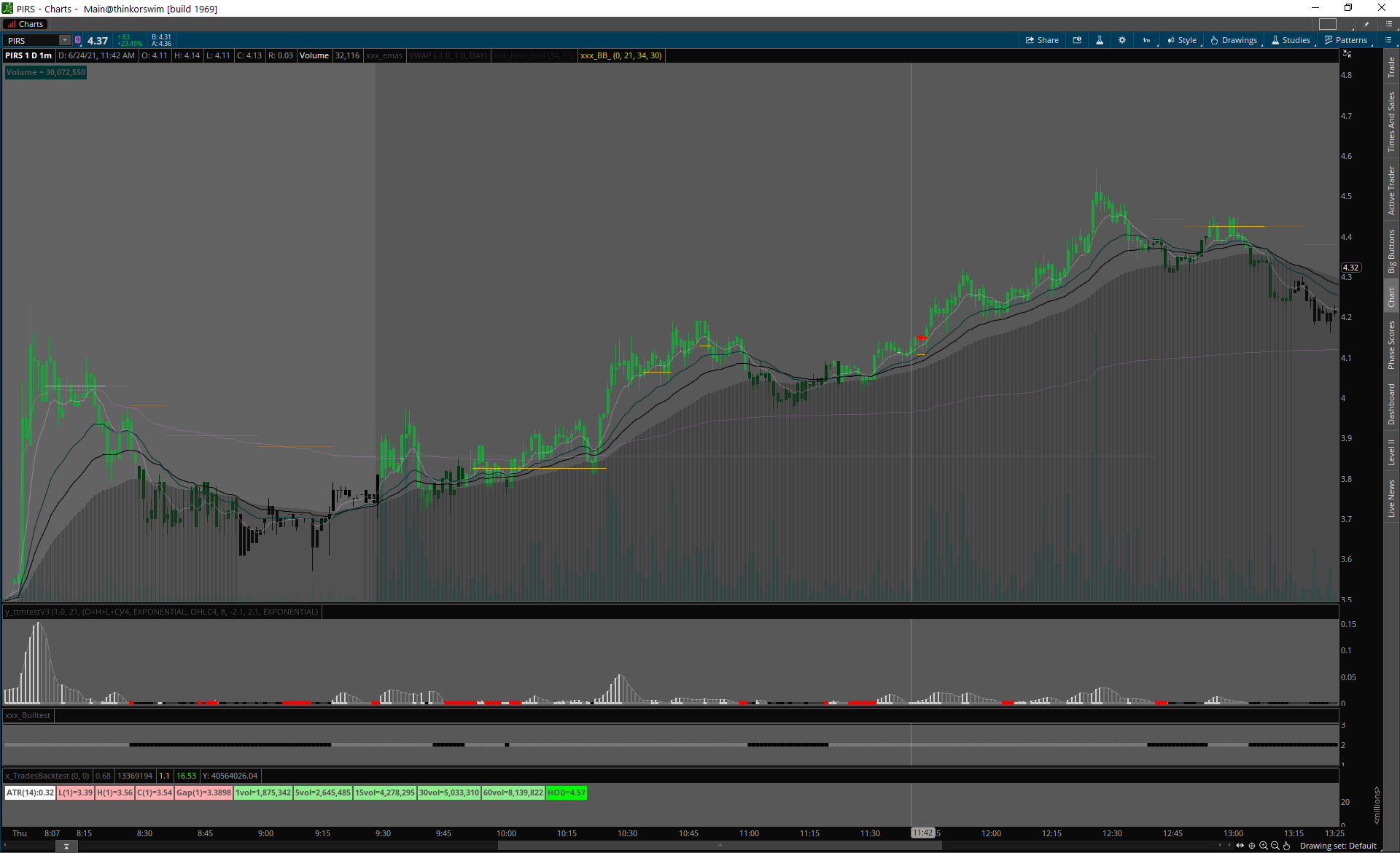Click the horizontal time scrollbar at bottom
The height and width of the screenshot is (853, 1400).
click(719, 846)
